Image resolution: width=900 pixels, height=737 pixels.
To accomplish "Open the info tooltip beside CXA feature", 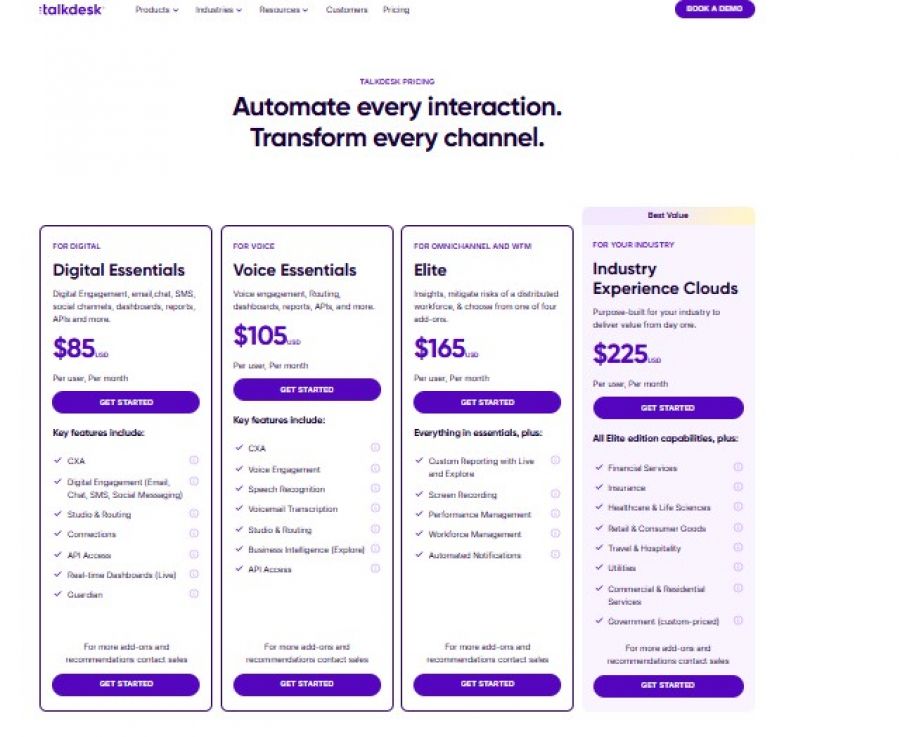I will coord(193,460).
